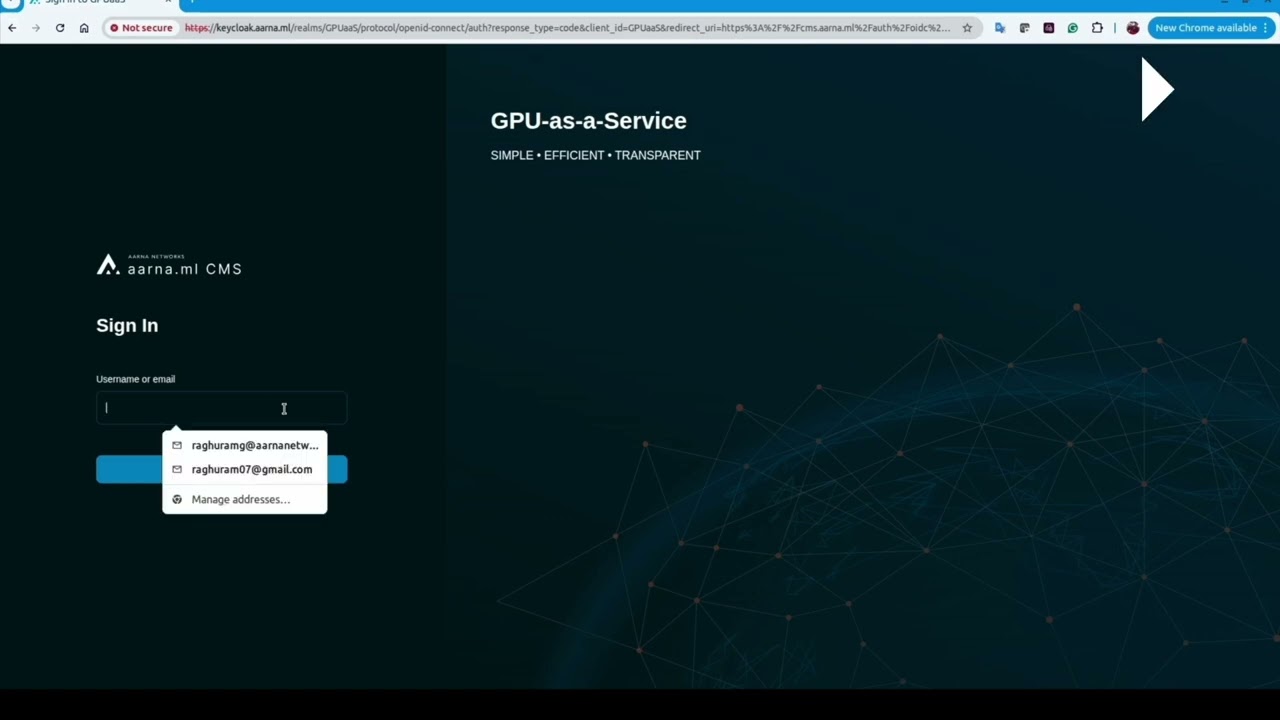This screenshot has height=720, width=1280.
Task: Click the Username or email label
Action: 135,379
